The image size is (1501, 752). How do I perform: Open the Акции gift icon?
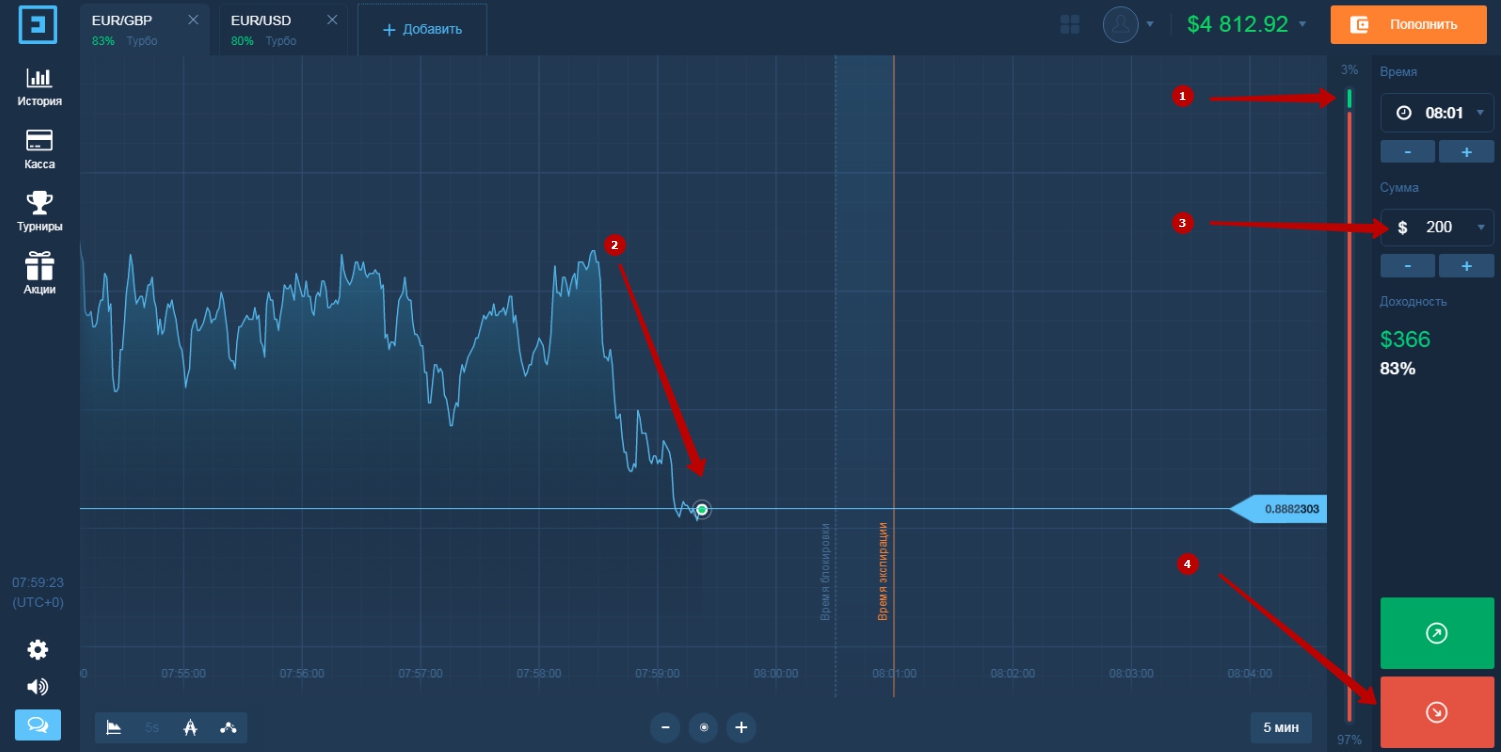(x=39, y=265)
